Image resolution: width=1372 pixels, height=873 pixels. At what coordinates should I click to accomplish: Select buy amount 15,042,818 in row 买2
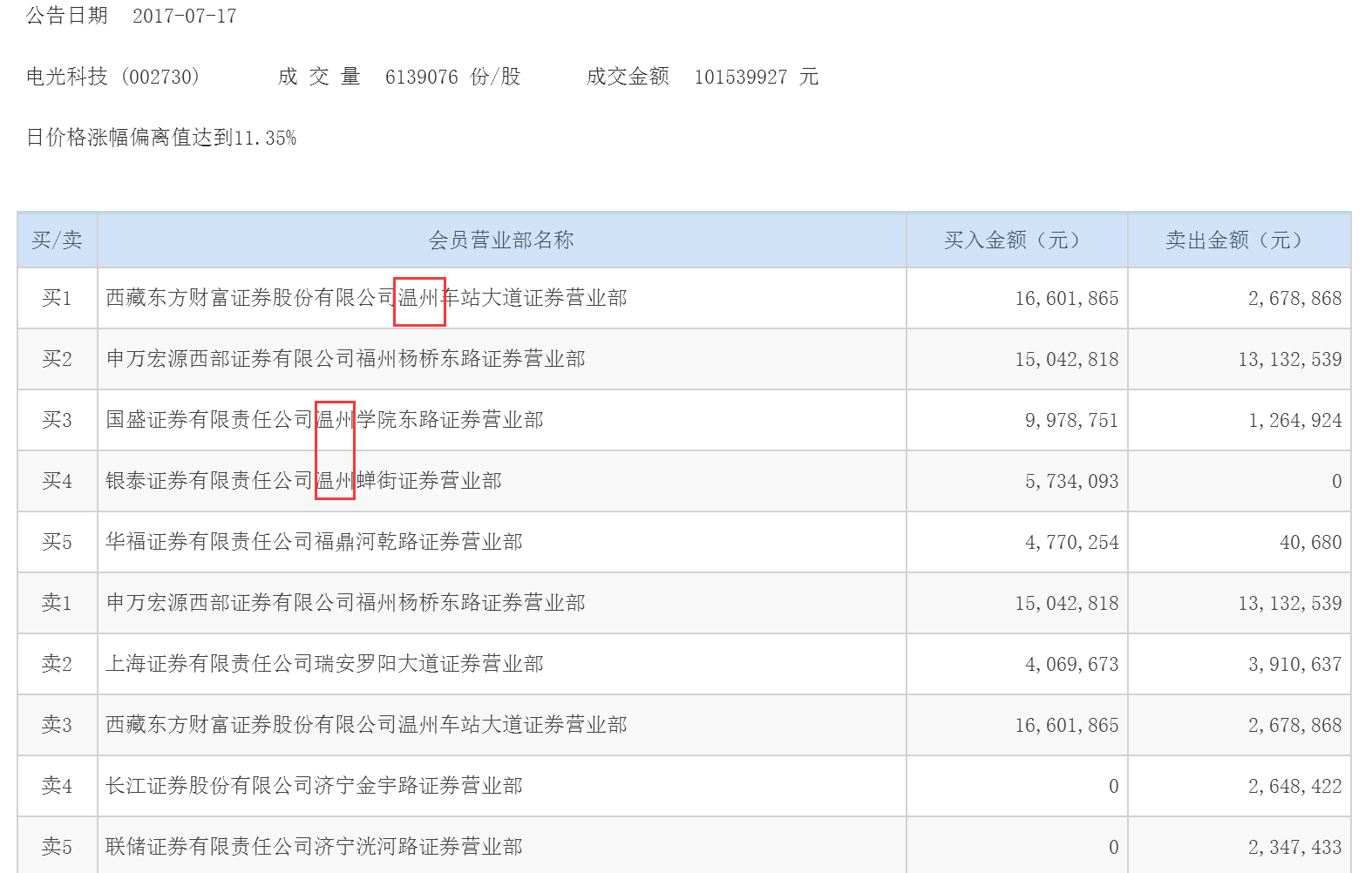tap(1067, 360)
